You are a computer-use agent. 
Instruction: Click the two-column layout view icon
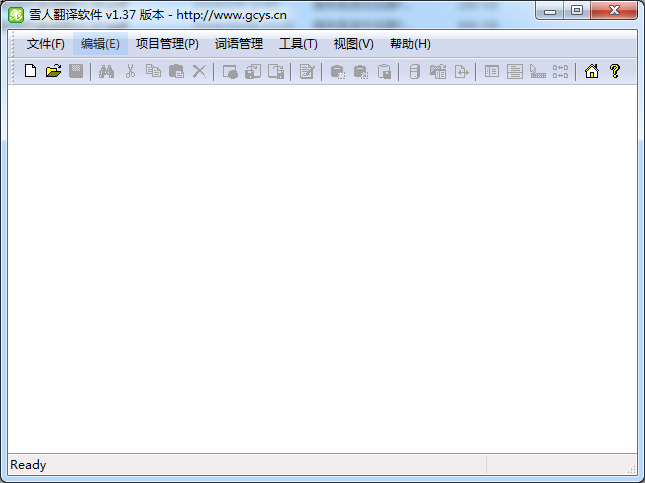(492, 71)
